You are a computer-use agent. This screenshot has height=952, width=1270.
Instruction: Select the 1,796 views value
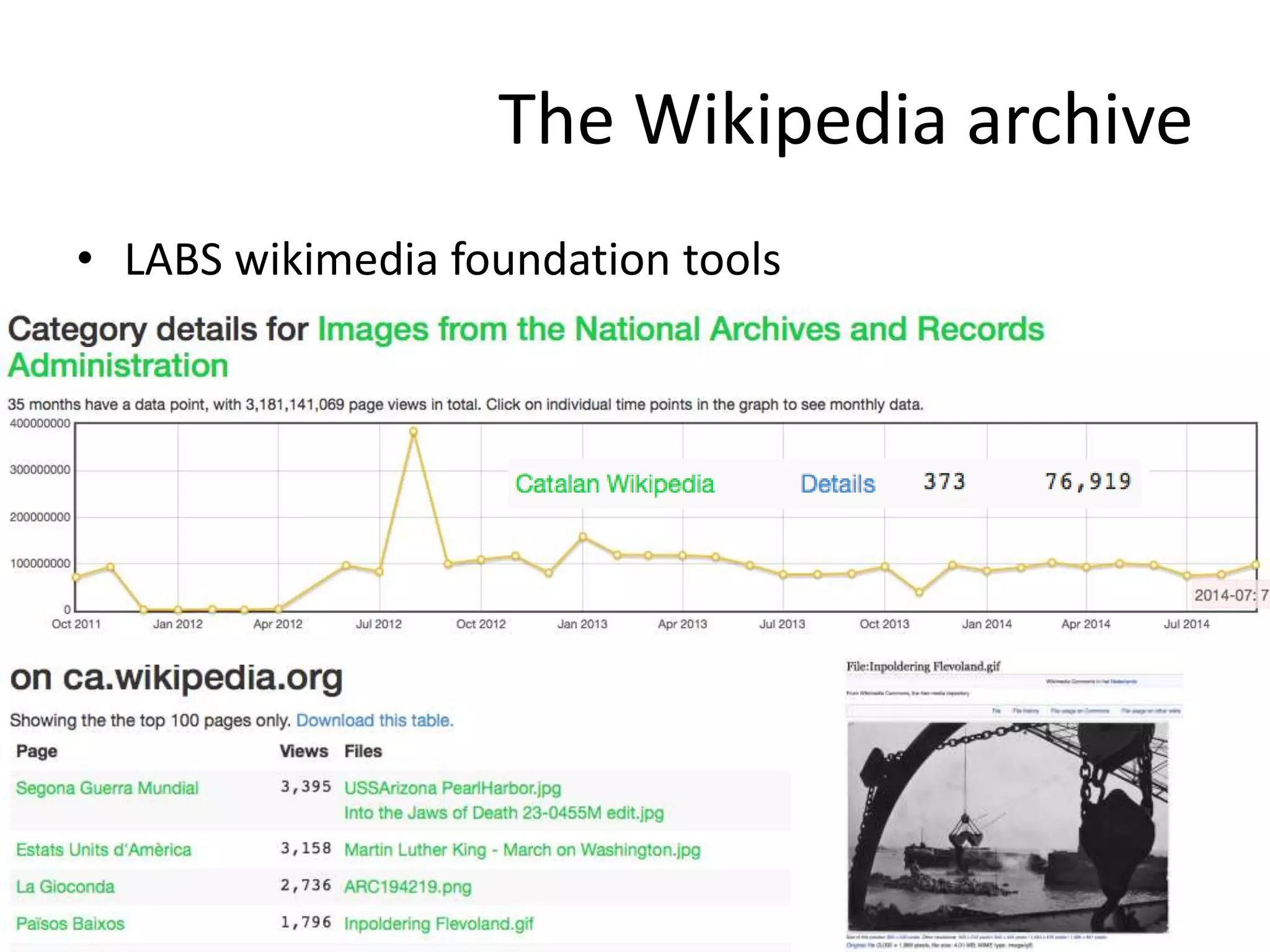coord(306,922)
